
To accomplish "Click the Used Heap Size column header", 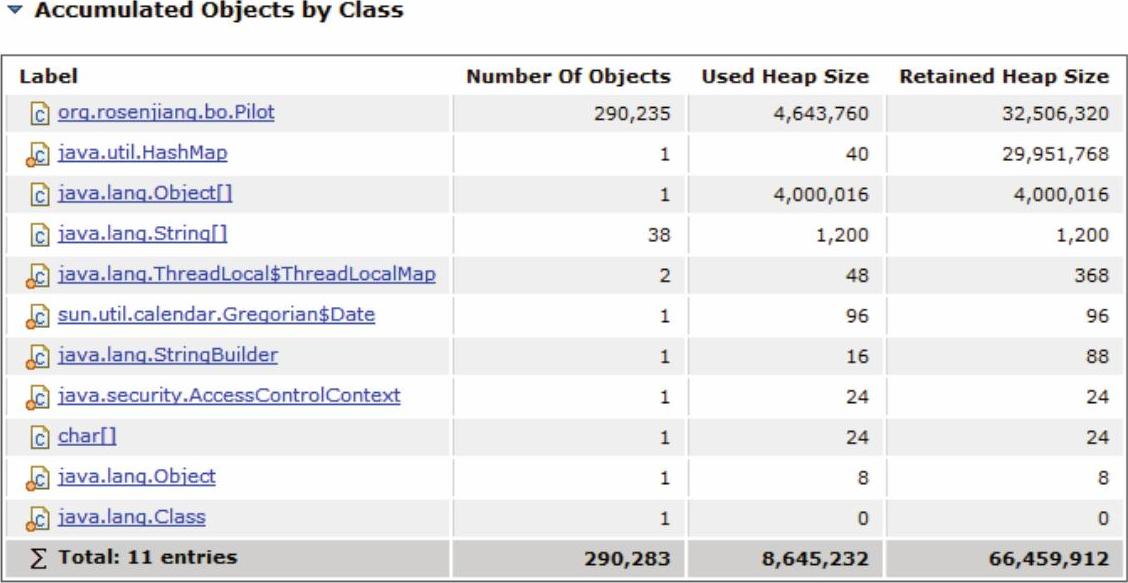I will click(x=784, y=76).
